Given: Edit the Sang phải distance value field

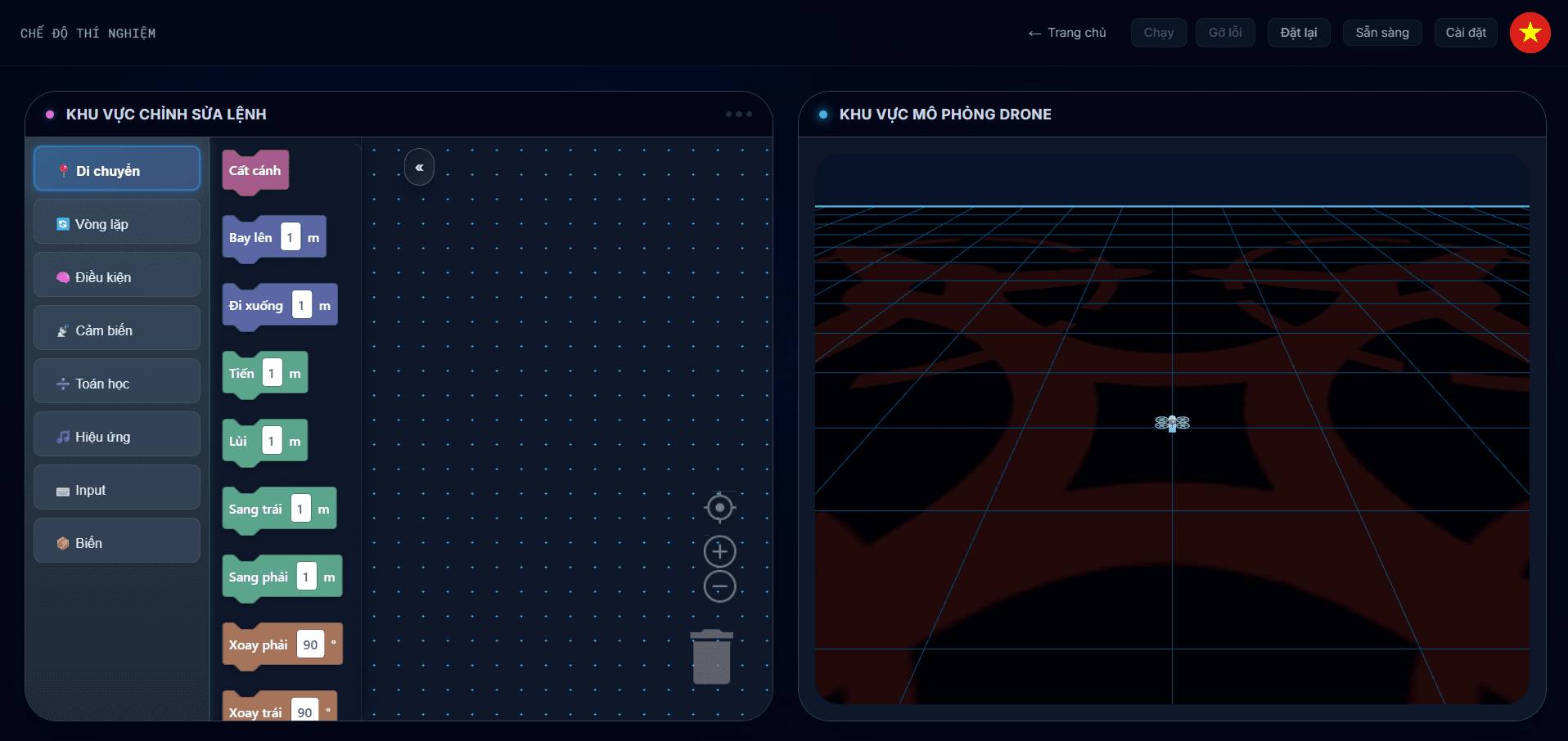Looking at the screenshot, I should (307, 577).
